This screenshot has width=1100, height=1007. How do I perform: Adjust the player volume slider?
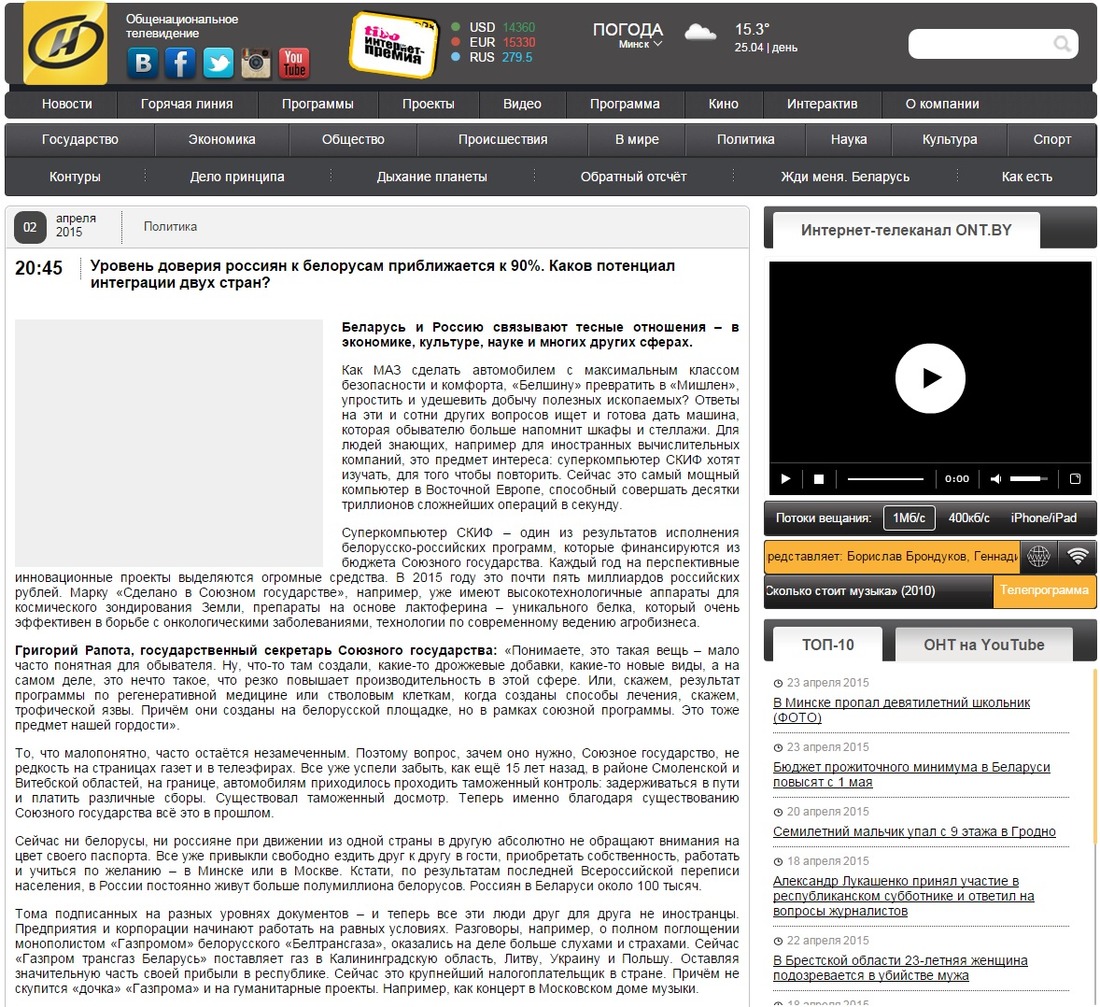(1028, 479)
